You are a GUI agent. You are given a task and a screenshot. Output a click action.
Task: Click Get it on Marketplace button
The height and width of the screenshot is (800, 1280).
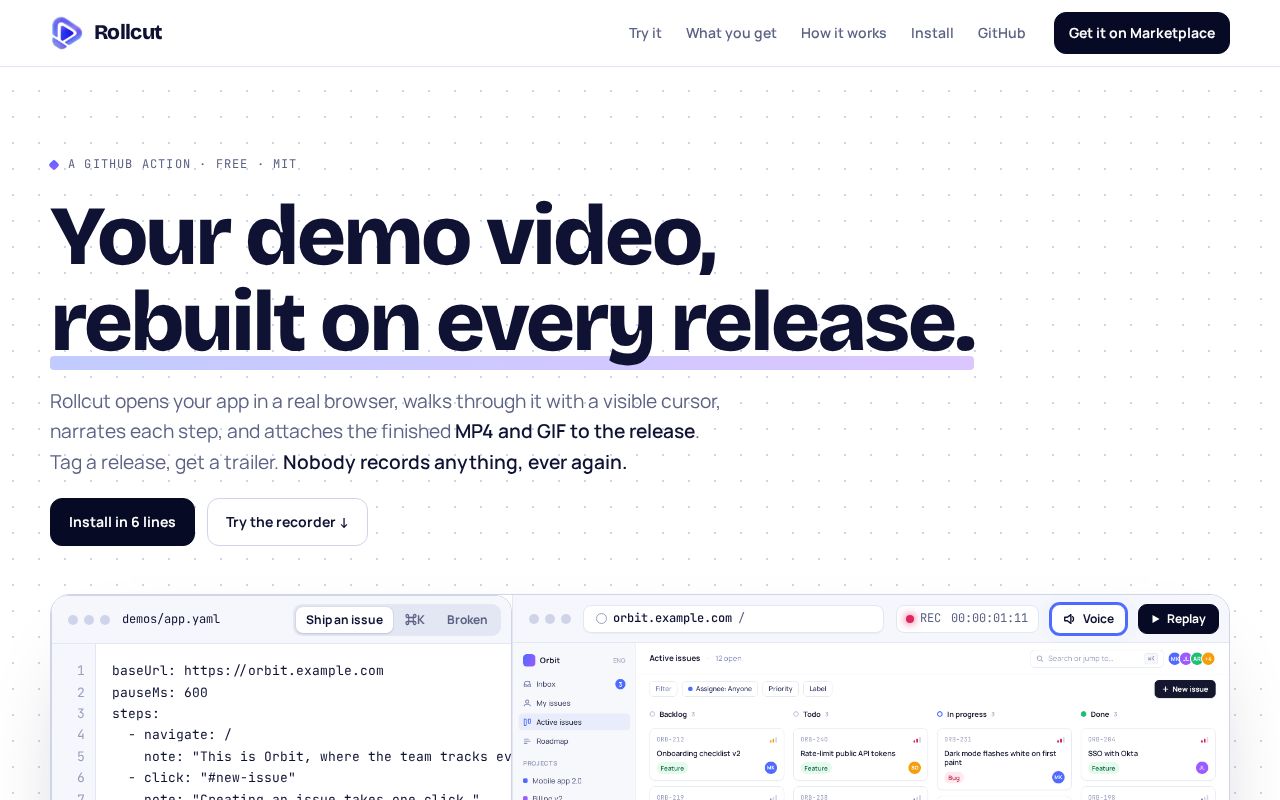point(1142,33)
